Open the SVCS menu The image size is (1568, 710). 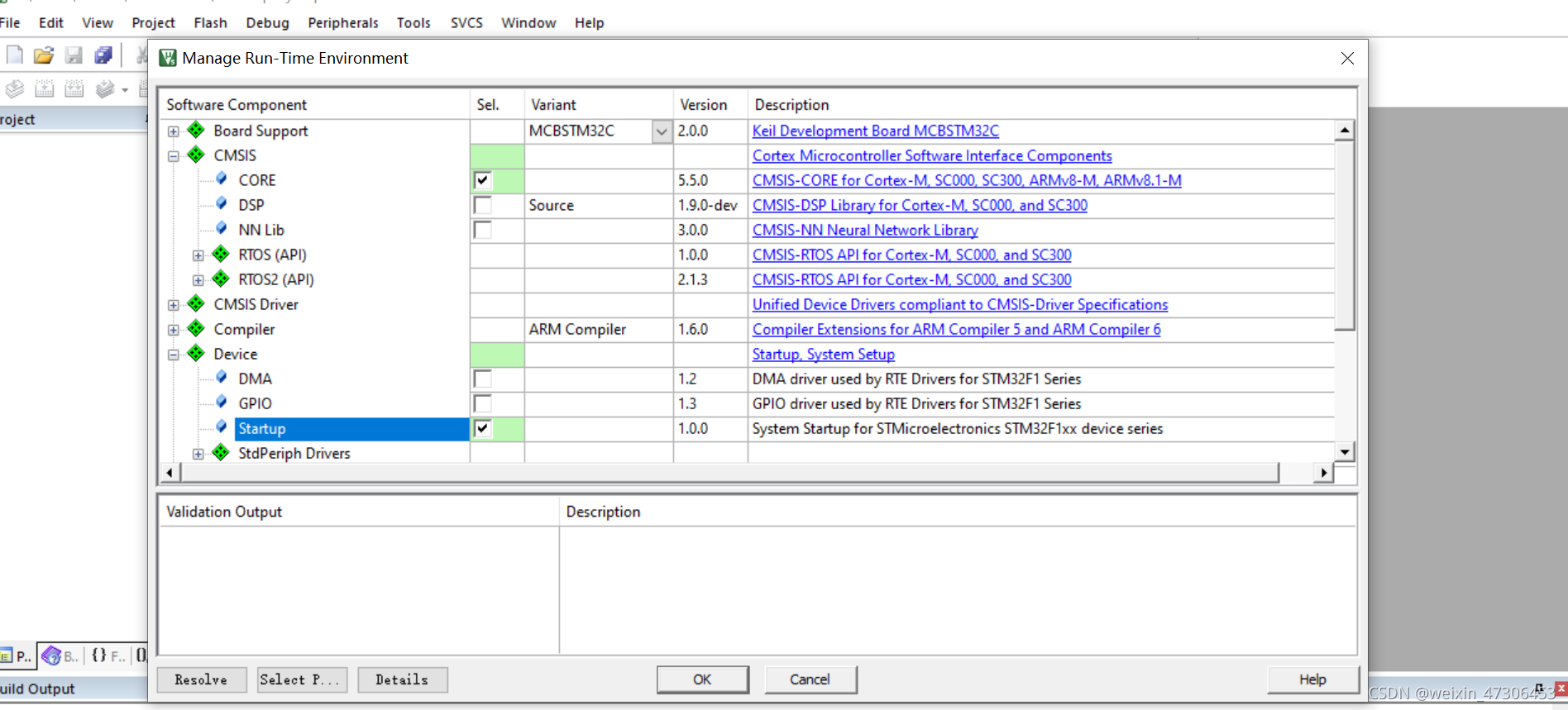pos(466,23)
